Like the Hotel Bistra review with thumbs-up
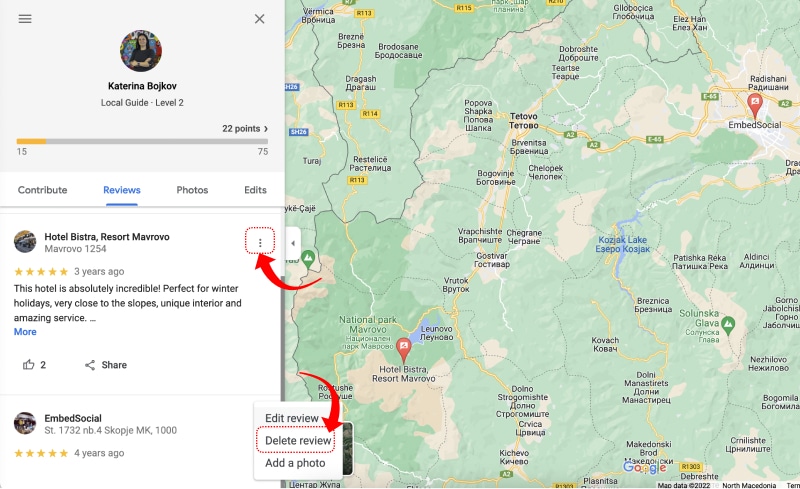Screen dimensions: 800x489 (29, 364)
